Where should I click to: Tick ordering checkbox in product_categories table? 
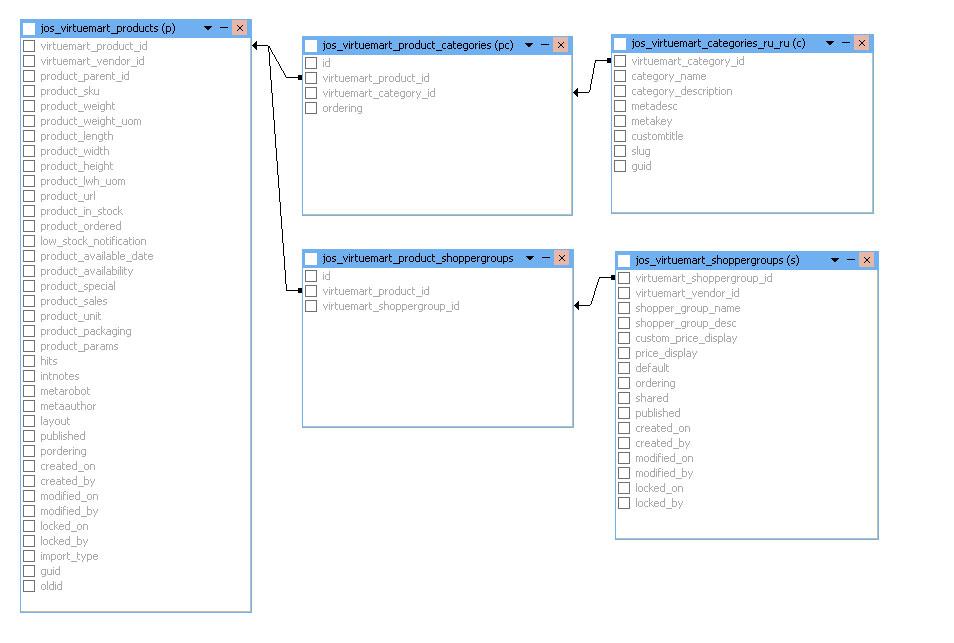click(x=311, y=108)
